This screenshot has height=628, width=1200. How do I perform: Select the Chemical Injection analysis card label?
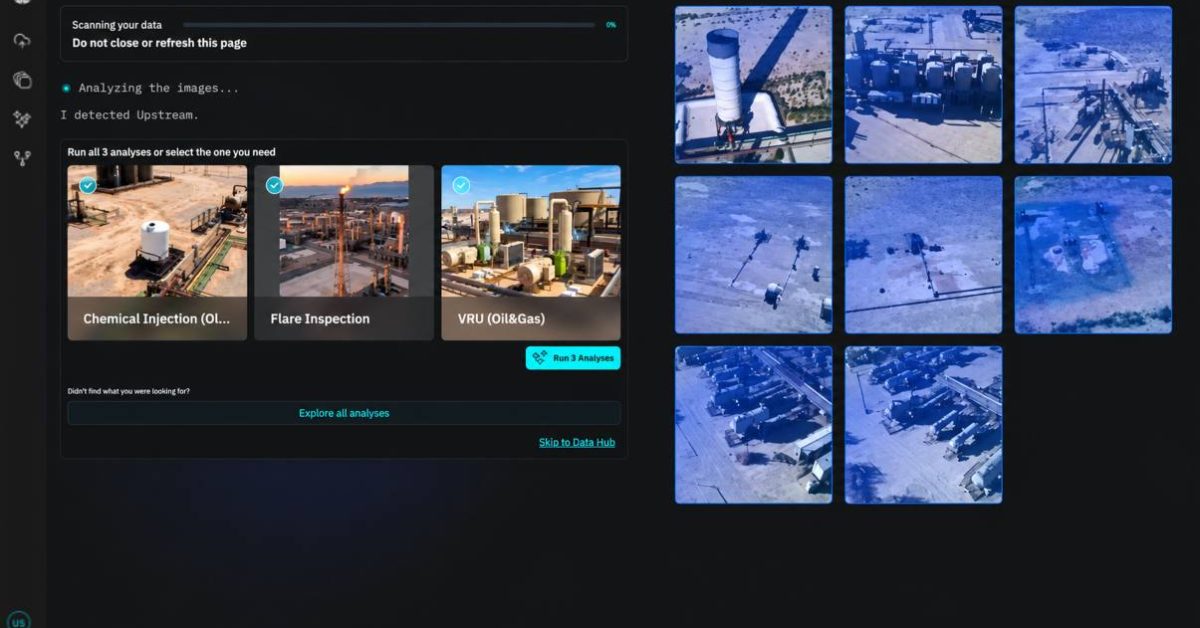[156, 319]
